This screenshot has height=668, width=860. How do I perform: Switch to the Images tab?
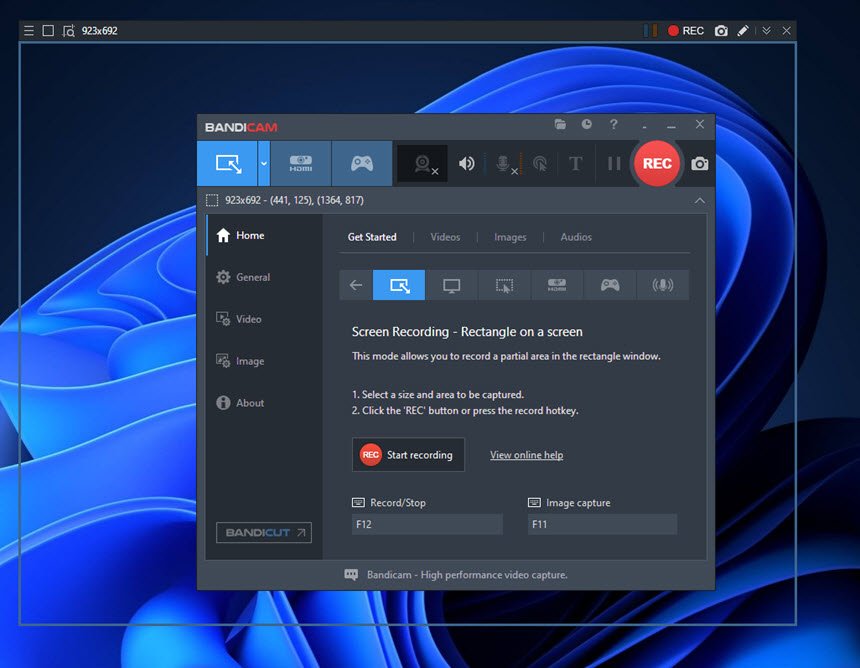pos(510,237)
